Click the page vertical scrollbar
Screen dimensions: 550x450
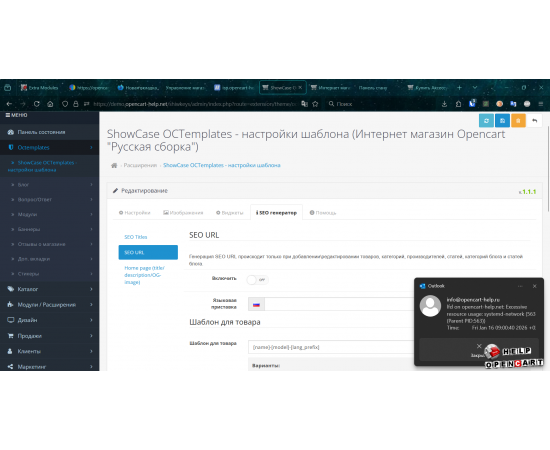pyautogui.click(x=548, y=169)
